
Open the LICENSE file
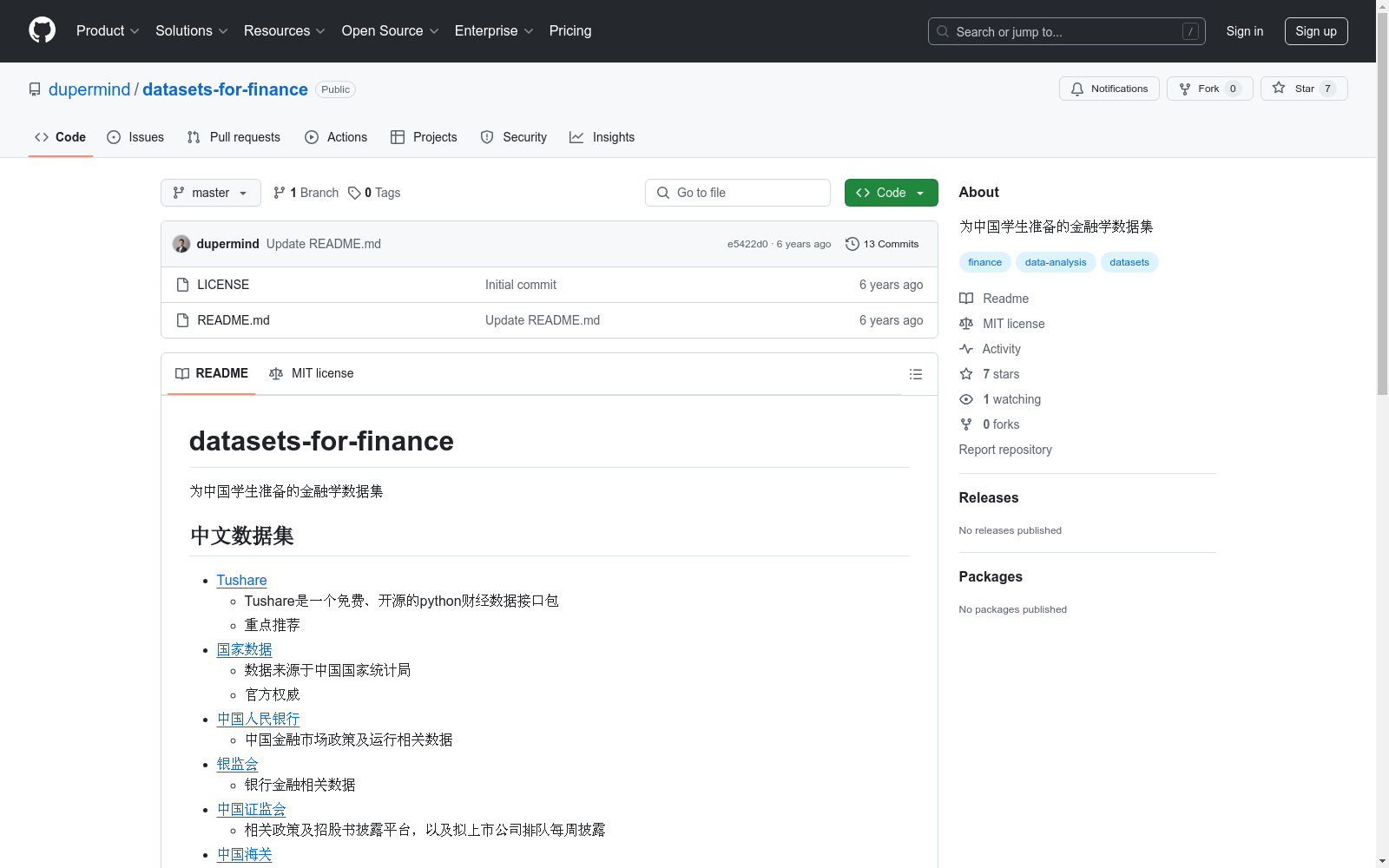[223, 285]
